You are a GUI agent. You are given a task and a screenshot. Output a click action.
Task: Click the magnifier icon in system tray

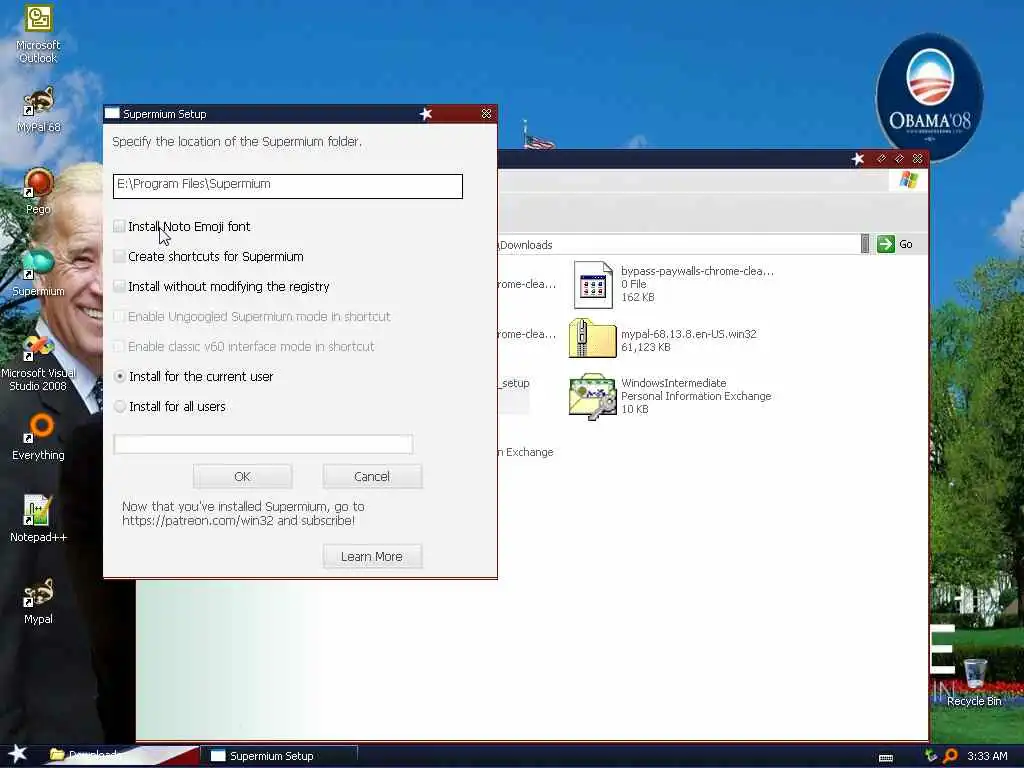tap(951, 756)
